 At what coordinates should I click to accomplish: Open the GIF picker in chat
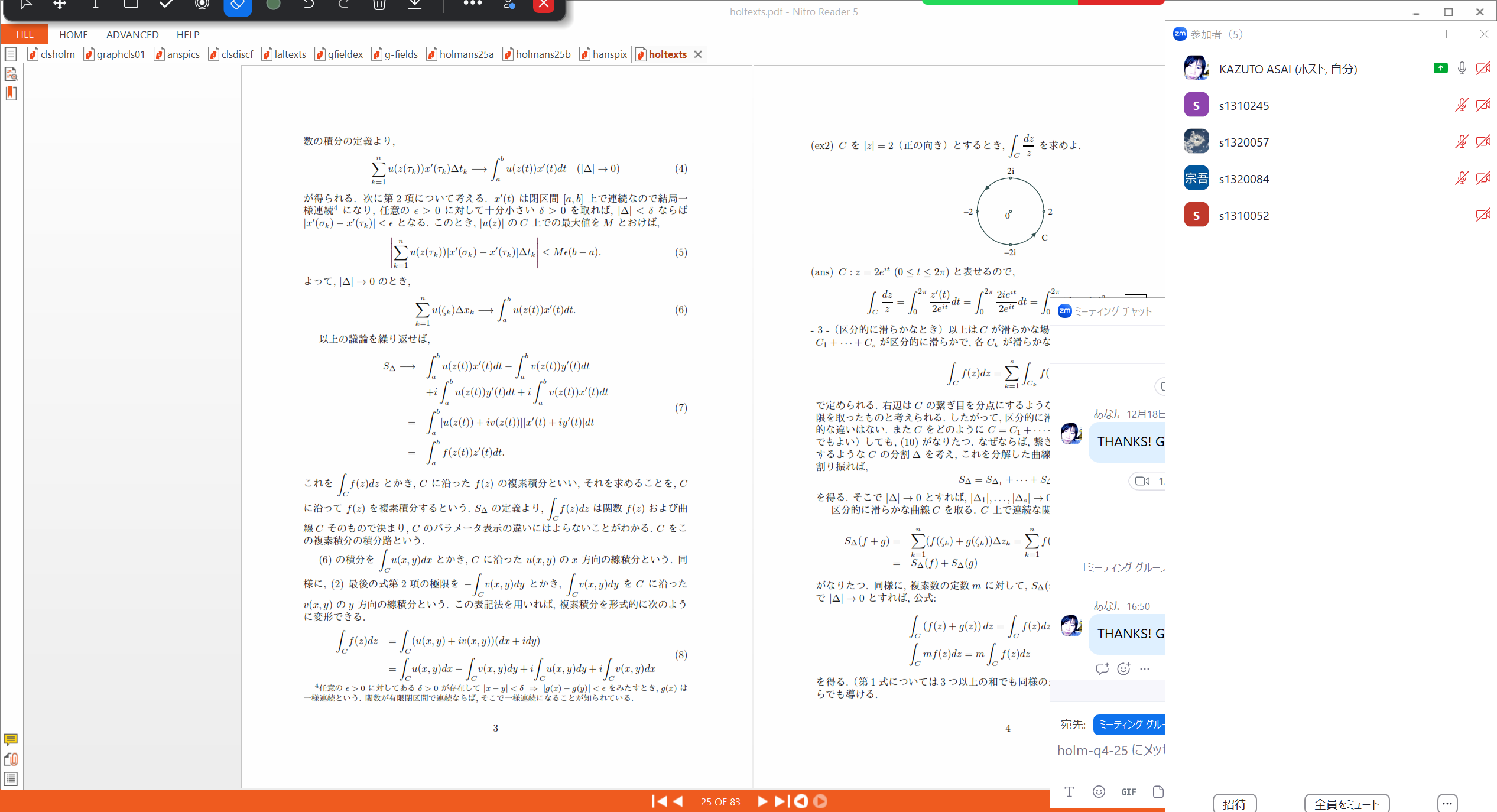(1128, 792)
